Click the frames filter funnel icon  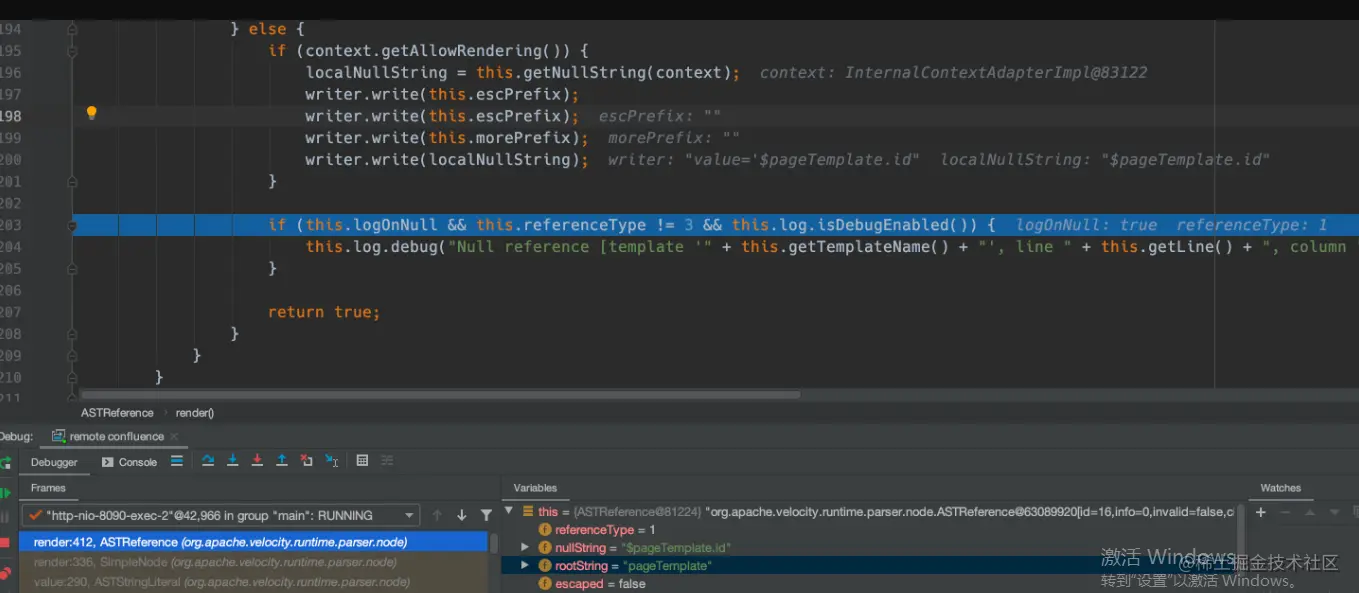(486, 515)
